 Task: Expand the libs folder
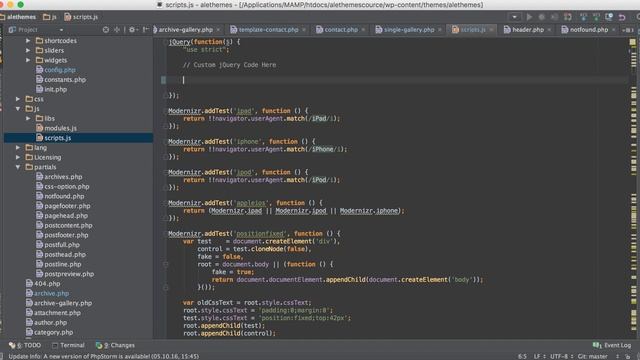[28, 119]
